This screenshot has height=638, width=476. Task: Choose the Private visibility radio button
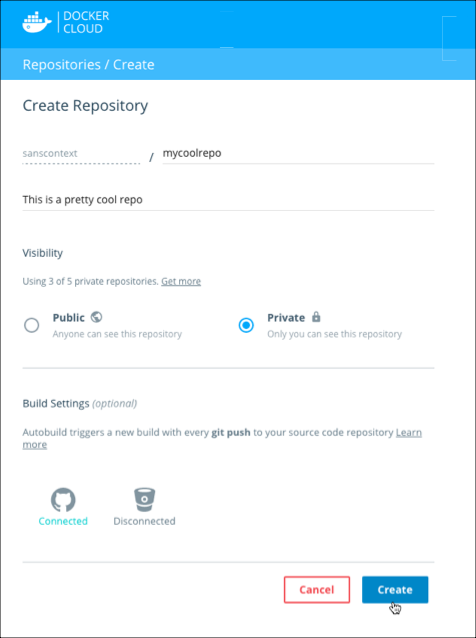point(246,325)
